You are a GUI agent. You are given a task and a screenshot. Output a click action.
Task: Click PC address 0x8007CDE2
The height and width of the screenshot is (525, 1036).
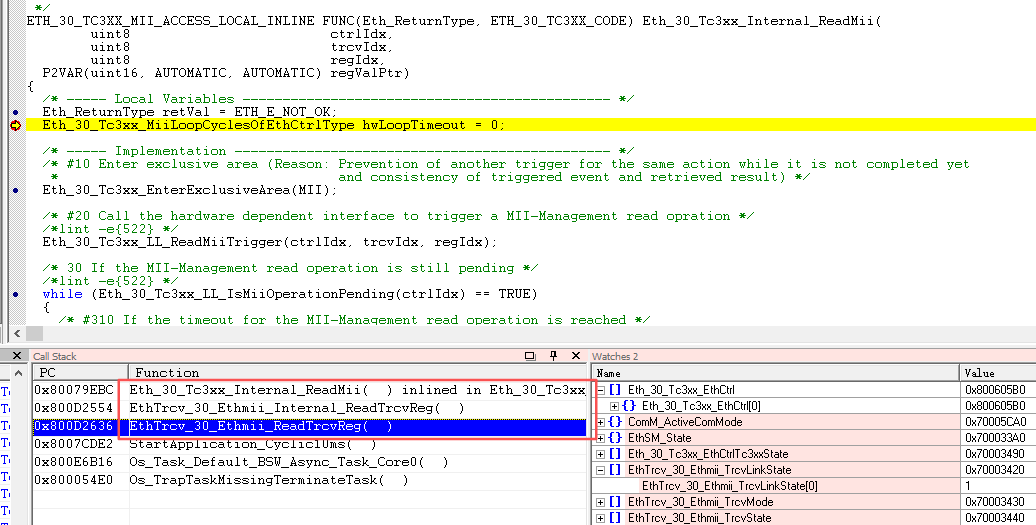point(74,444)
